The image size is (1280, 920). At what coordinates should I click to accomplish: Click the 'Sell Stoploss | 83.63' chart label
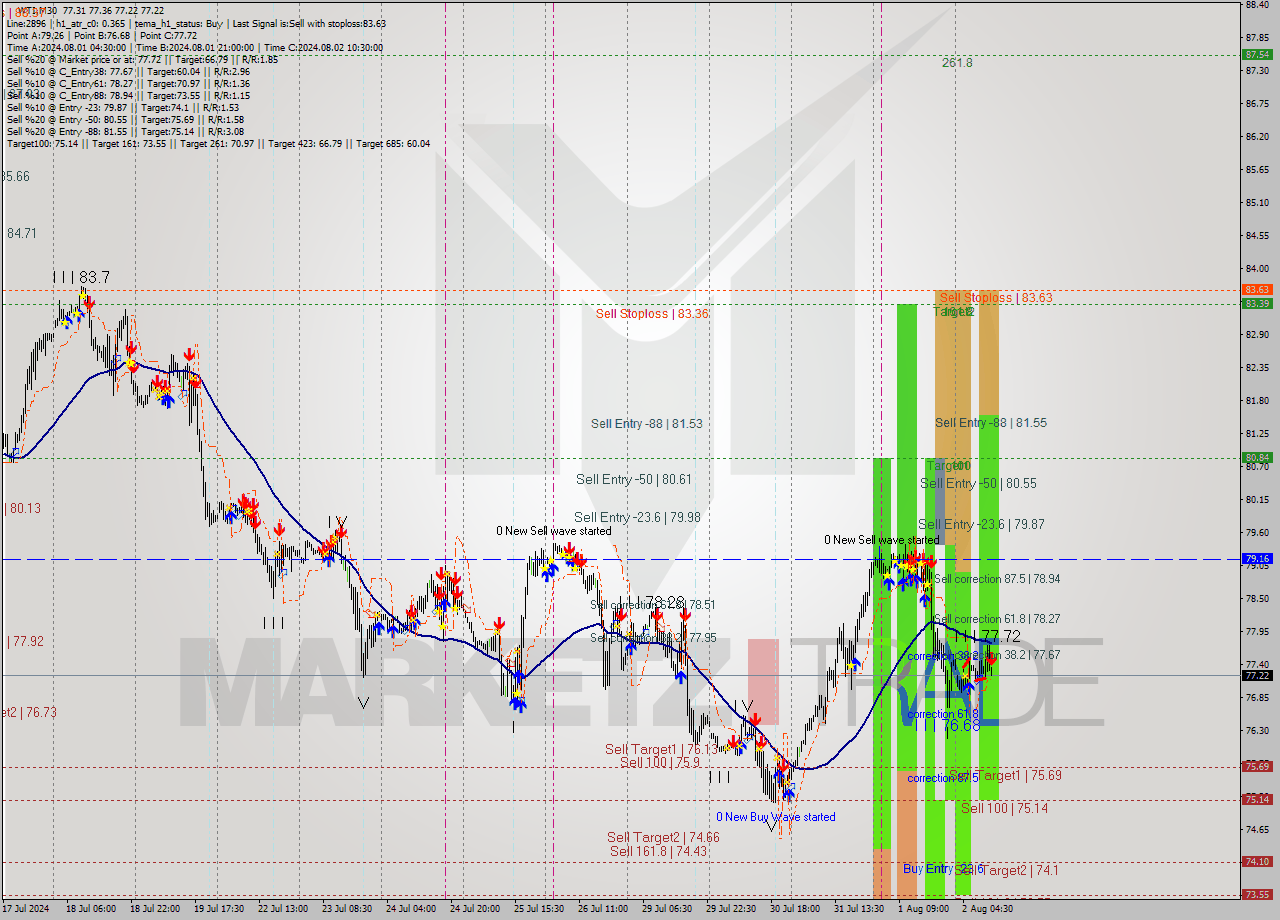point(996,298)
